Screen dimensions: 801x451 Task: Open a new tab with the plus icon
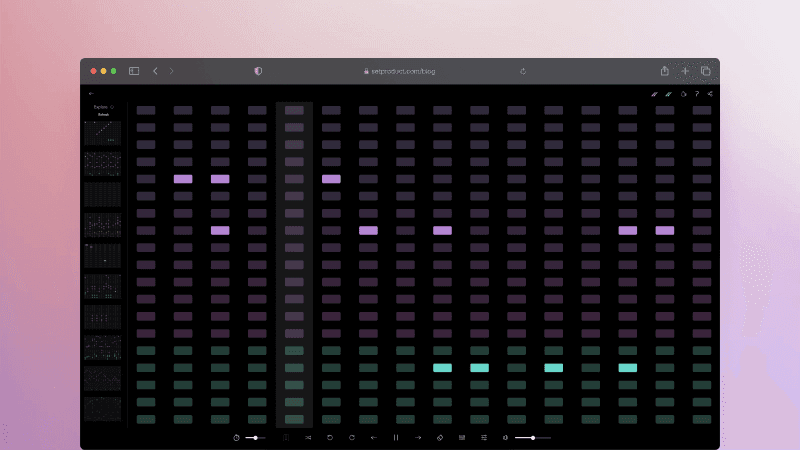(x=685, y=71)
